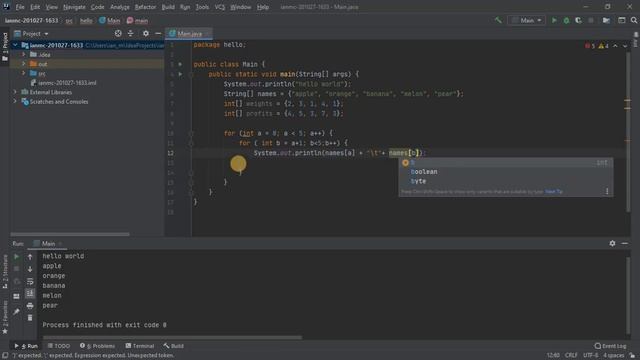Open the Problems tool window button
640x360 pixels.
pos(97,346)
